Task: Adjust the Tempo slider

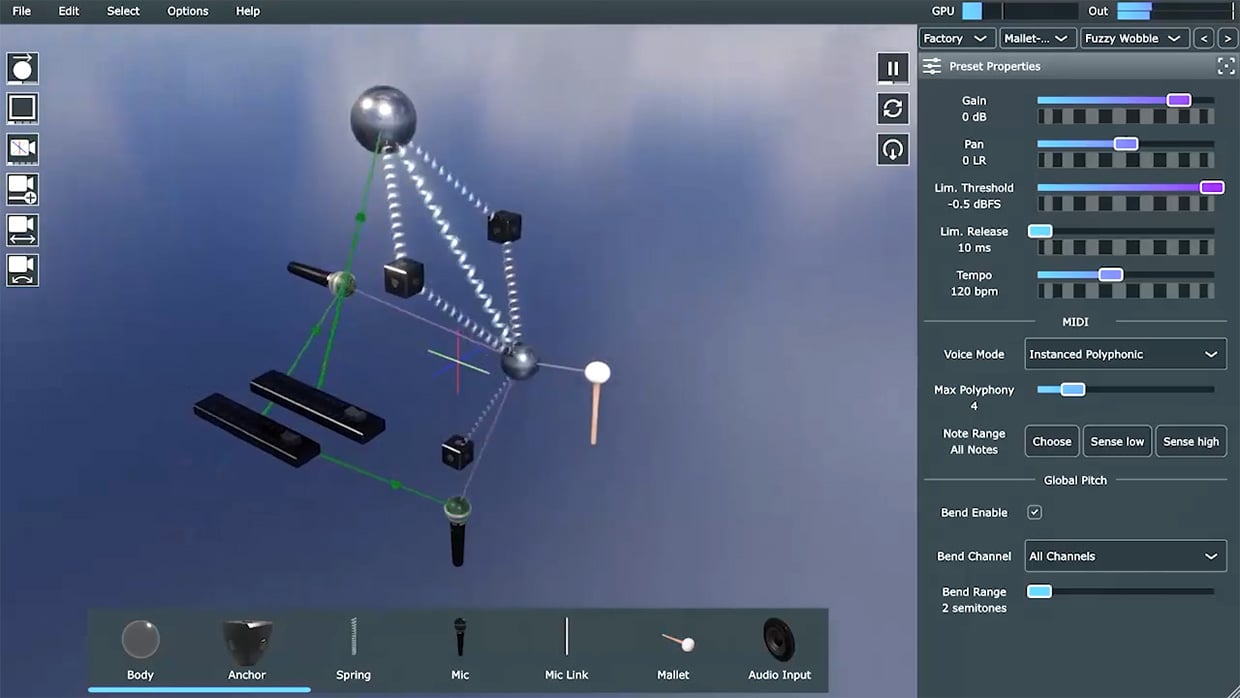Action: click(1109, 274)
